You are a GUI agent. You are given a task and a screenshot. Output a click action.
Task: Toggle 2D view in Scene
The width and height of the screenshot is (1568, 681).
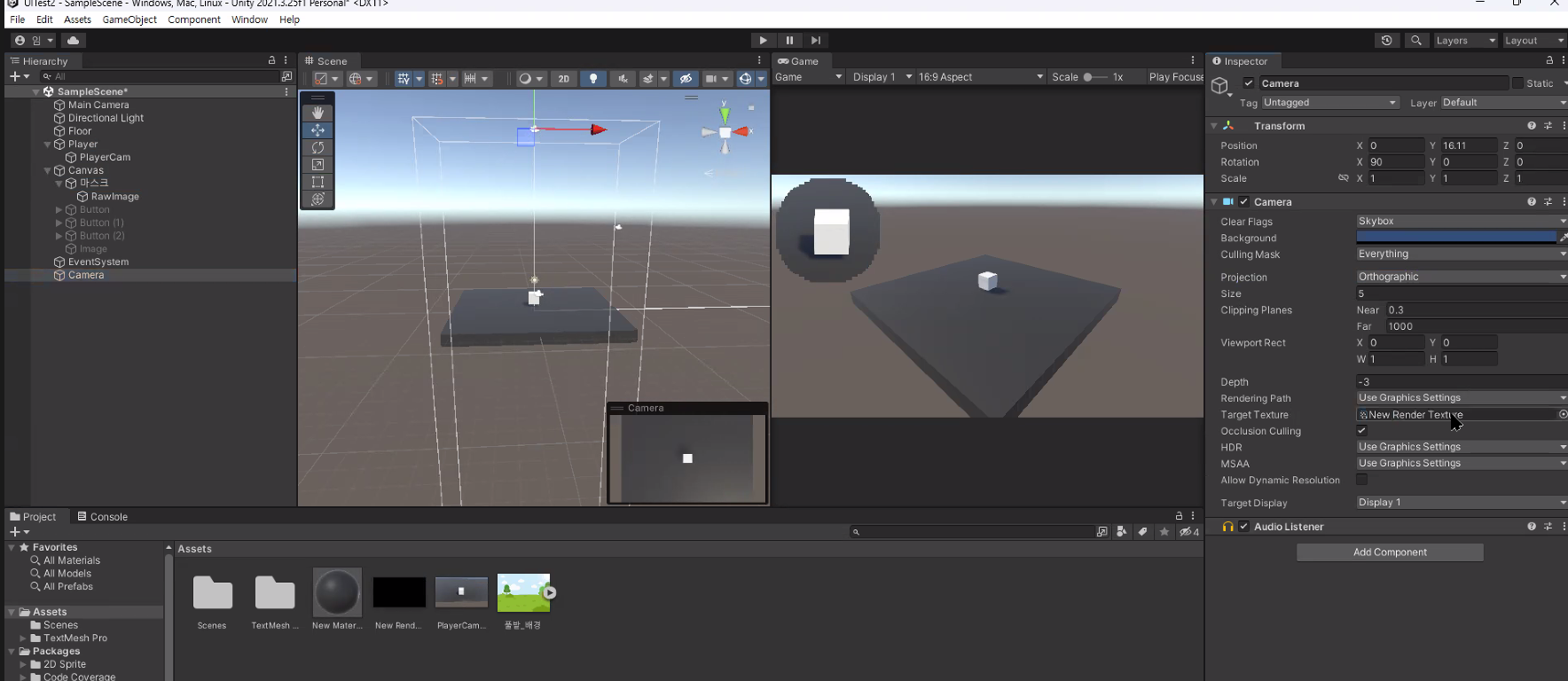pyautogui.click(x=564, y=78)
